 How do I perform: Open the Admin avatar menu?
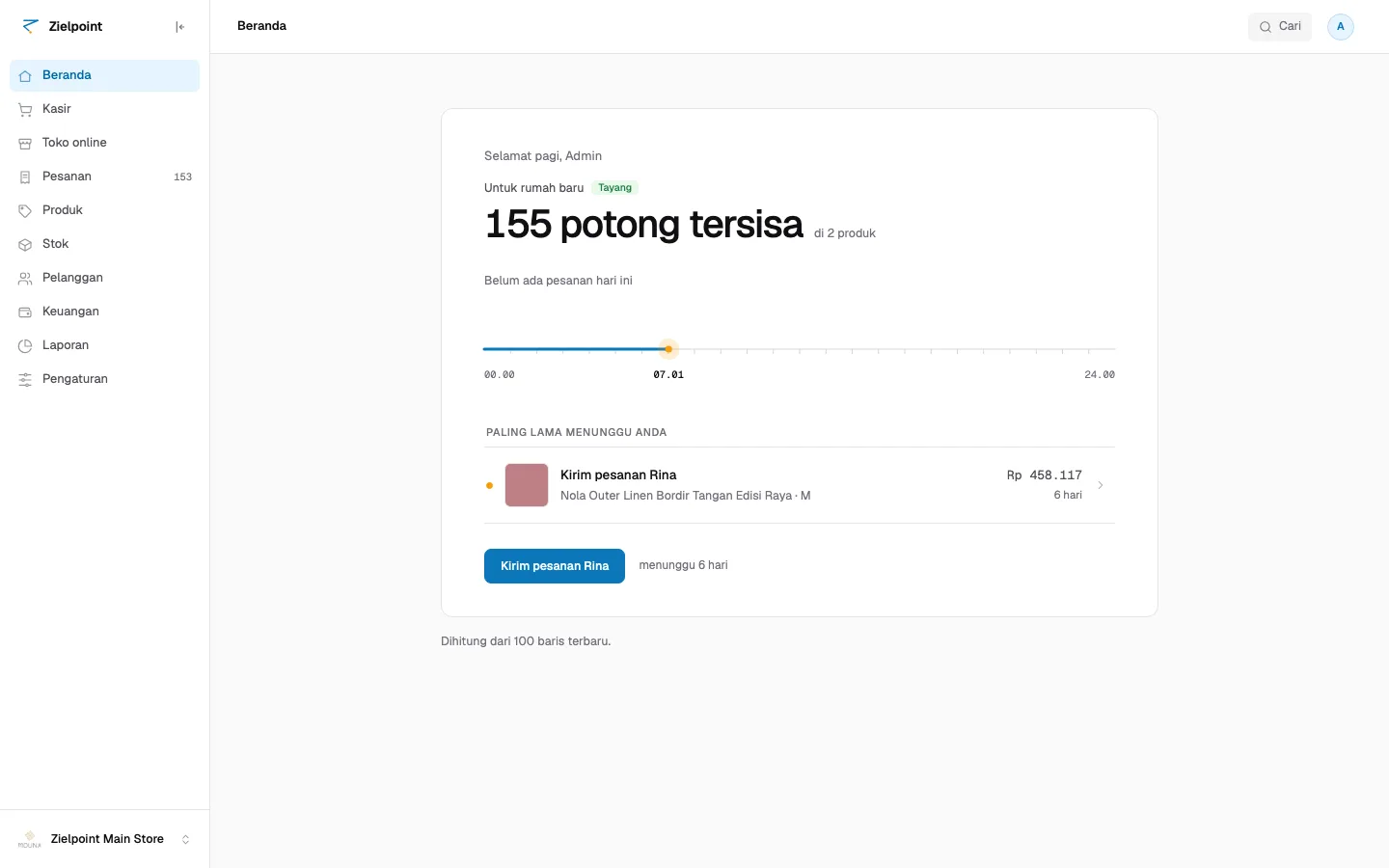coord(1341,26)
